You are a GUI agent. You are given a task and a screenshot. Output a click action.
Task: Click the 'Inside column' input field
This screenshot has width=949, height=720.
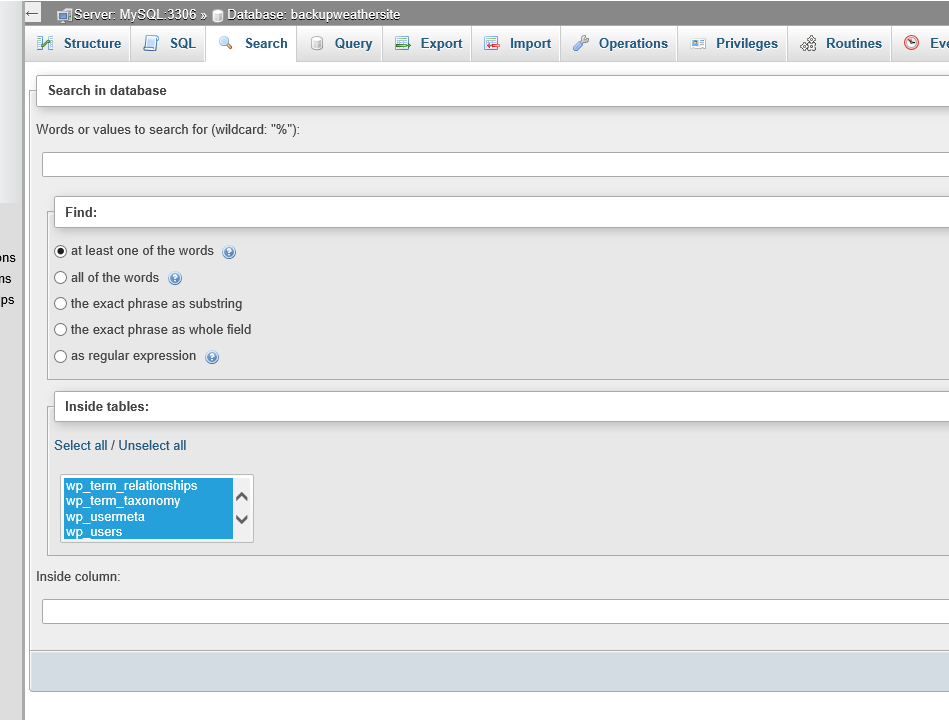tap(400, 611)
